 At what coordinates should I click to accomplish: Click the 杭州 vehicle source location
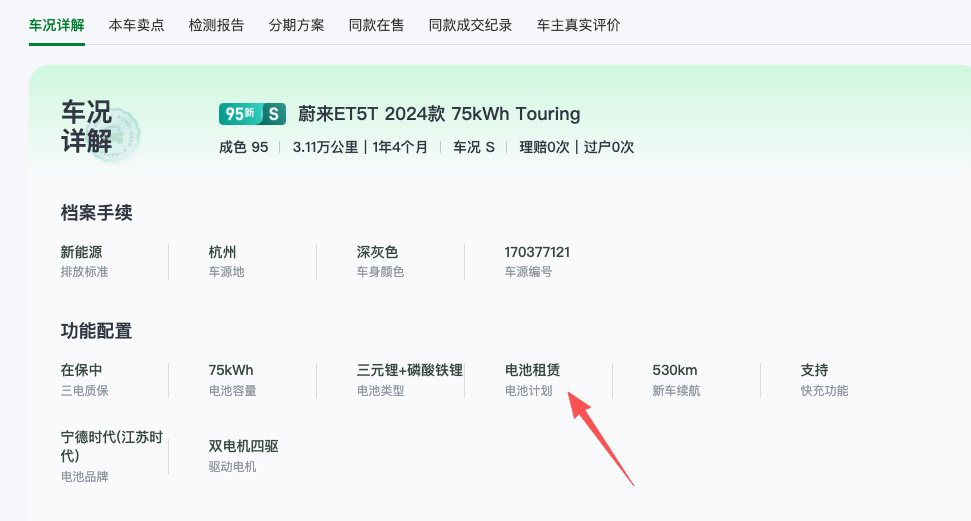pos(222,252)
